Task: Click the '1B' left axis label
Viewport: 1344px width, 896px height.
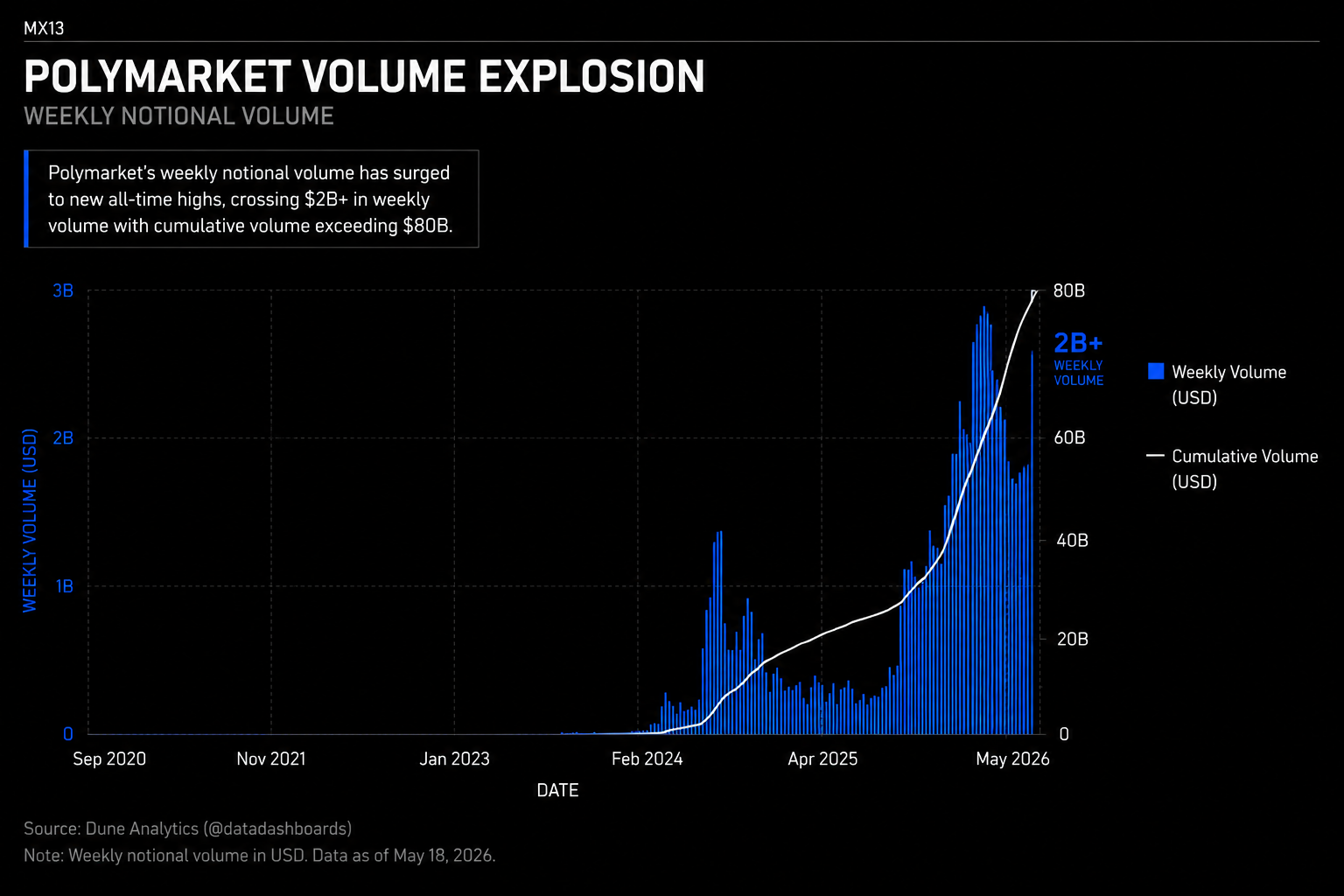Action: tap(64, 586)
